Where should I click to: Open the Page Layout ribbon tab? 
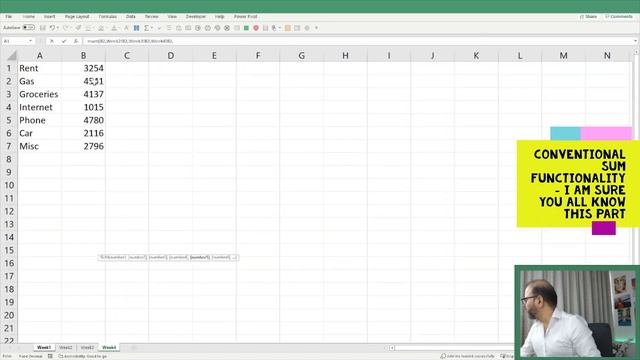click(x=77, y=17)
